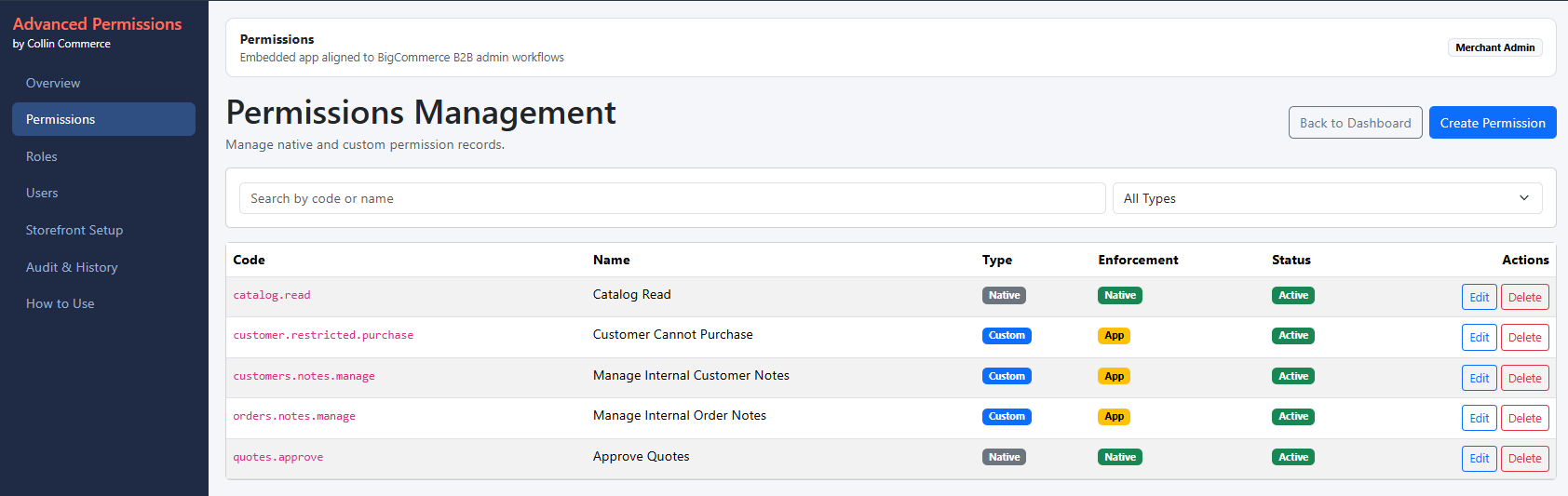Click the Actions column header
The width and height of the screenshot is (1568, 496).
[1525, 260]
